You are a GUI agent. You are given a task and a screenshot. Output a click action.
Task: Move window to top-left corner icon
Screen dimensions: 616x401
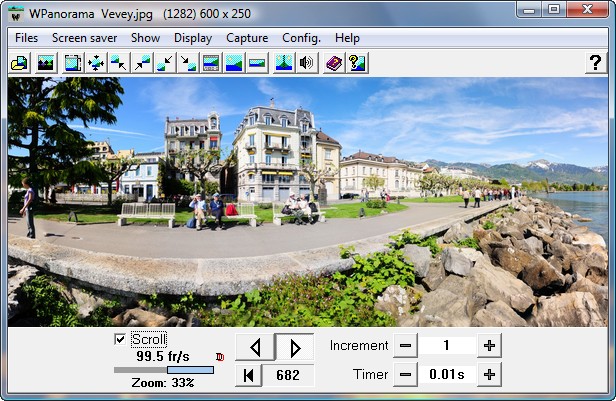pyautogui.click(x=119, y=63)
